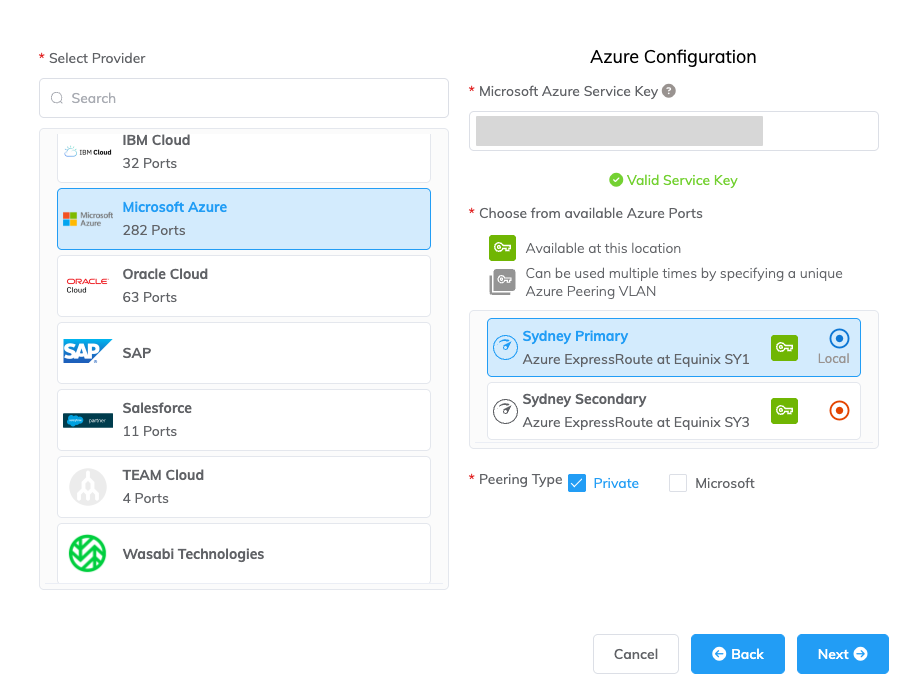The height and width of the screenshot is (698, 918).
Task: Click the Microsoft Azure provider logo
Action: click(x=87, y=217)
